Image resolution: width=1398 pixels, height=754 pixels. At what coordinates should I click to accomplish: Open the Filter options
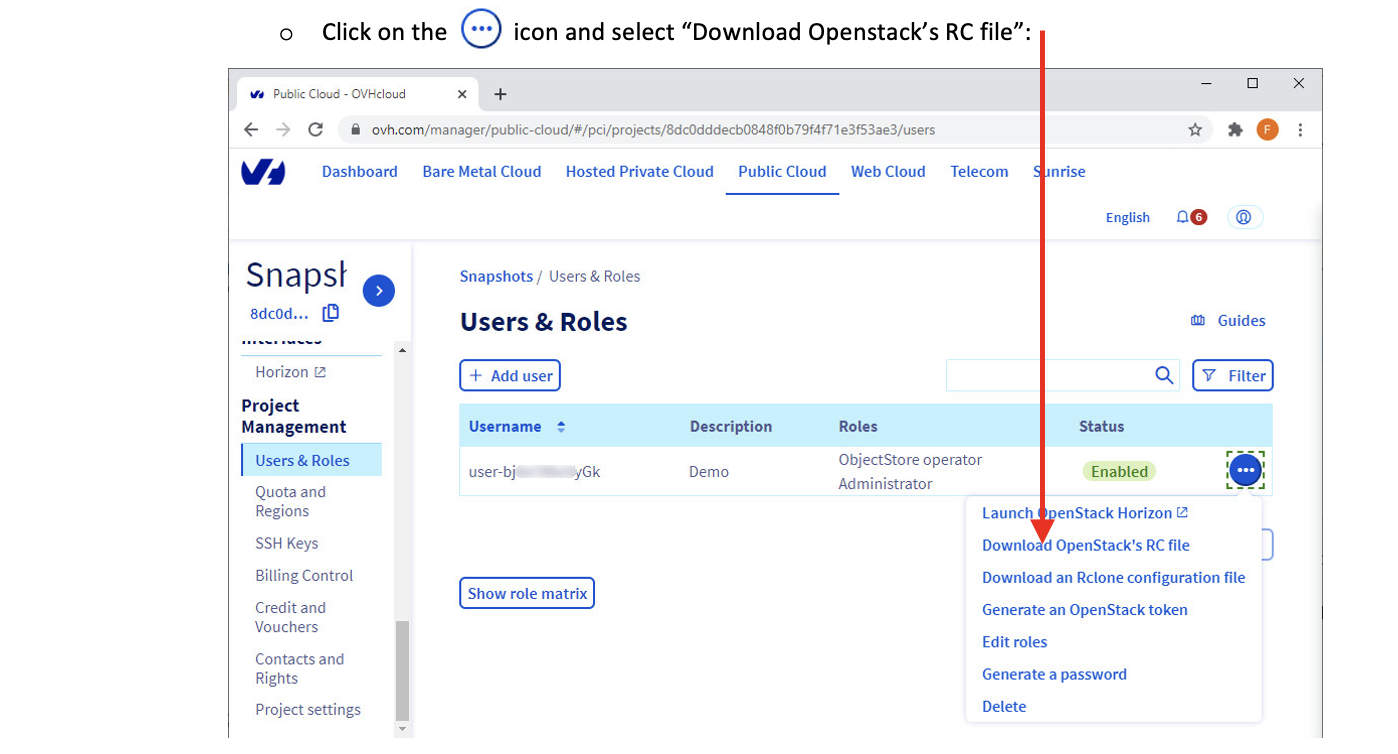pyautogui.click(x=1232, y=375)
